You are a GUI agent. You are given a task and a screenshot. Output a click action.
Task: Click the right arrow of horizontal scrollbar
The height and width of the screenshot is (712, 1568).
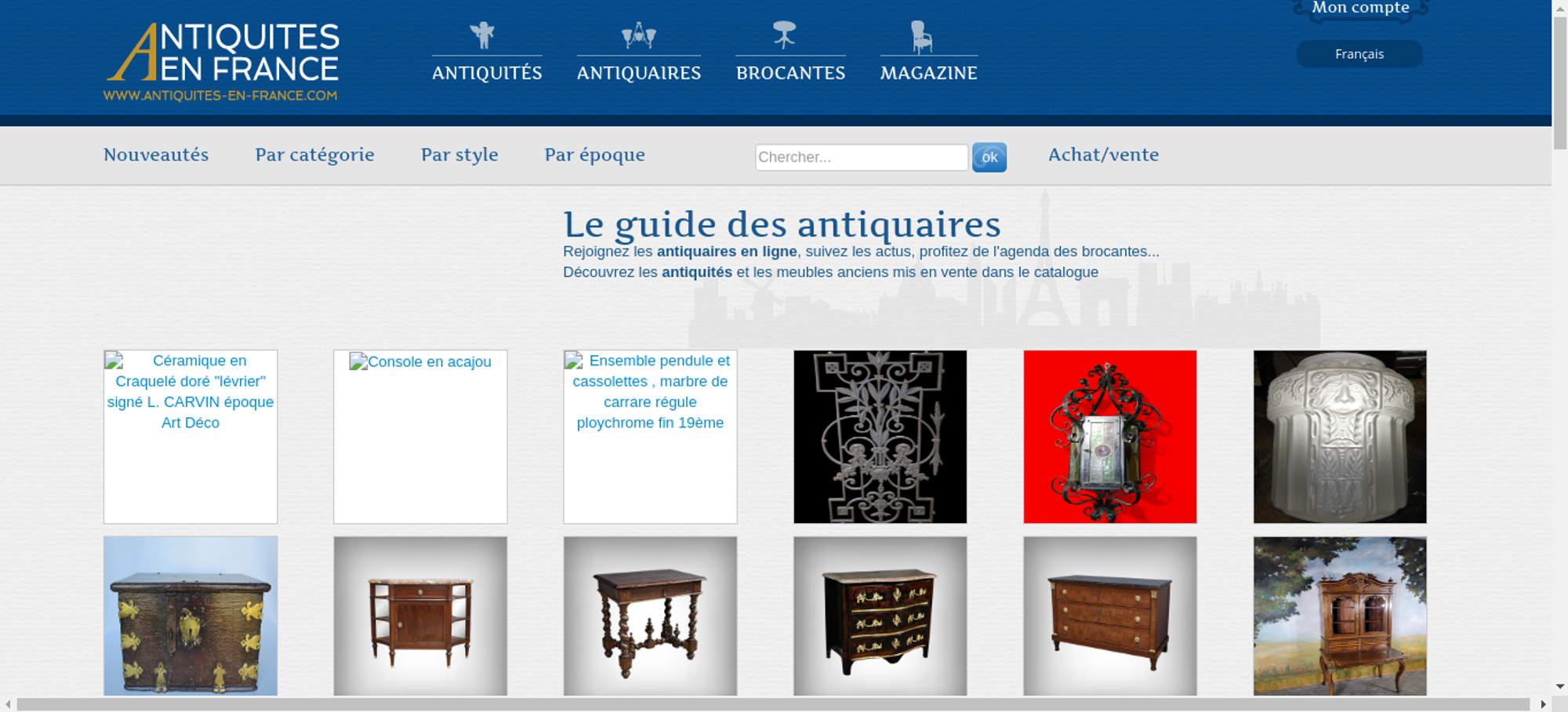[1543, 704]
